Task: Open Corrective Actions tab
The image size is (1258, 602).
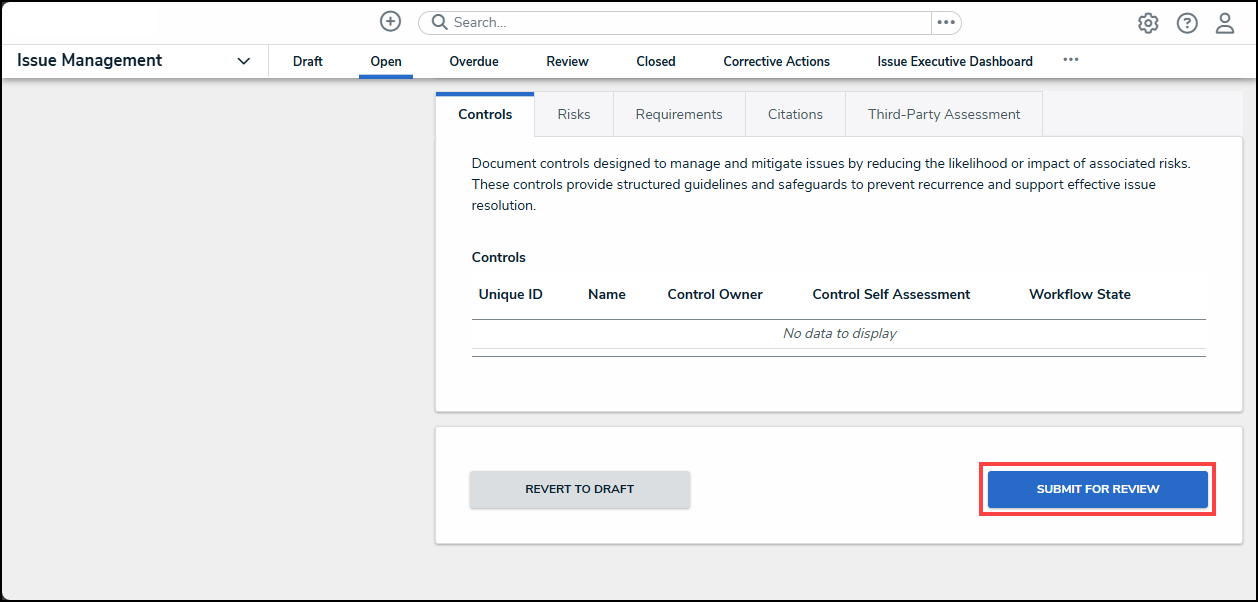Action: [777, 61]
